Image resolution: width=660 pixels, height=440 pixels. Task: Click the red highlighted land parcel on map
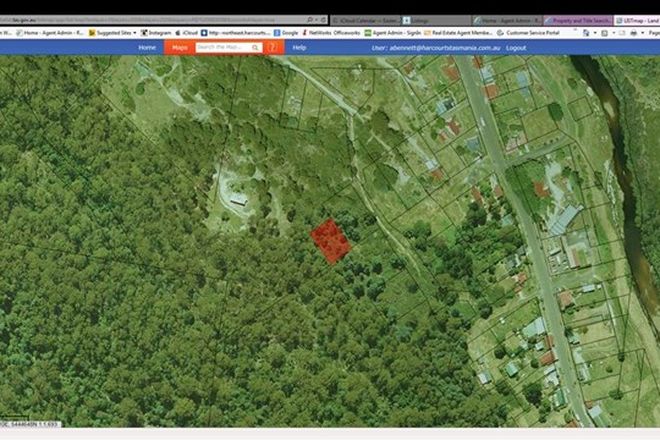pos(330,242)
